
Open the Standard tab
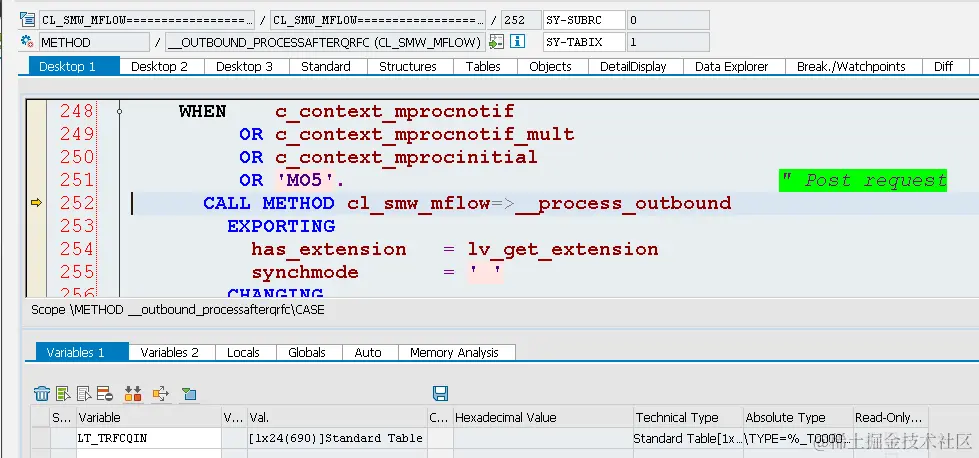[x=326, y=67]
